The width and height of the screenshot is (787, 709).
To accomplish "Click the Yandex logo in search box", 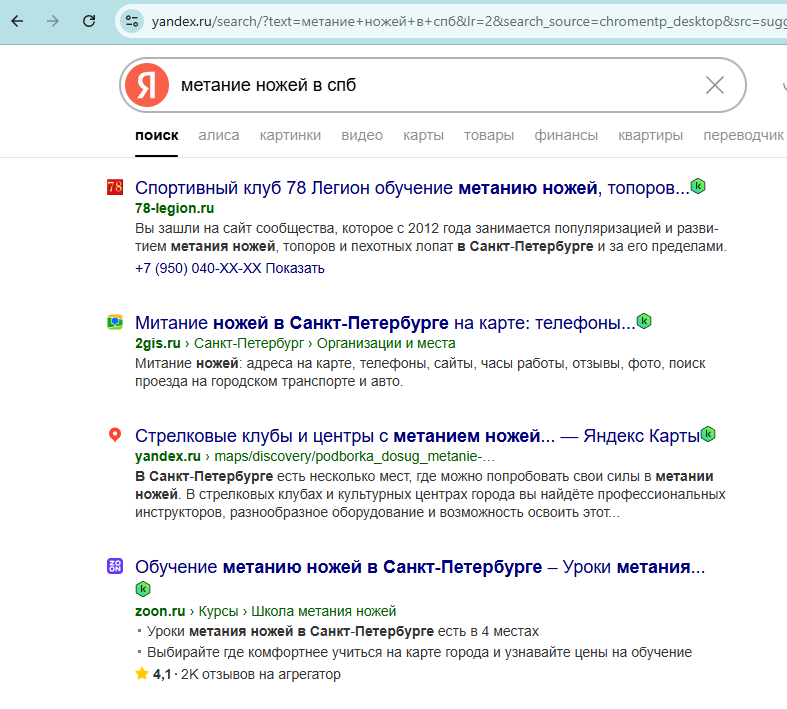I will (x=147, y=85).
